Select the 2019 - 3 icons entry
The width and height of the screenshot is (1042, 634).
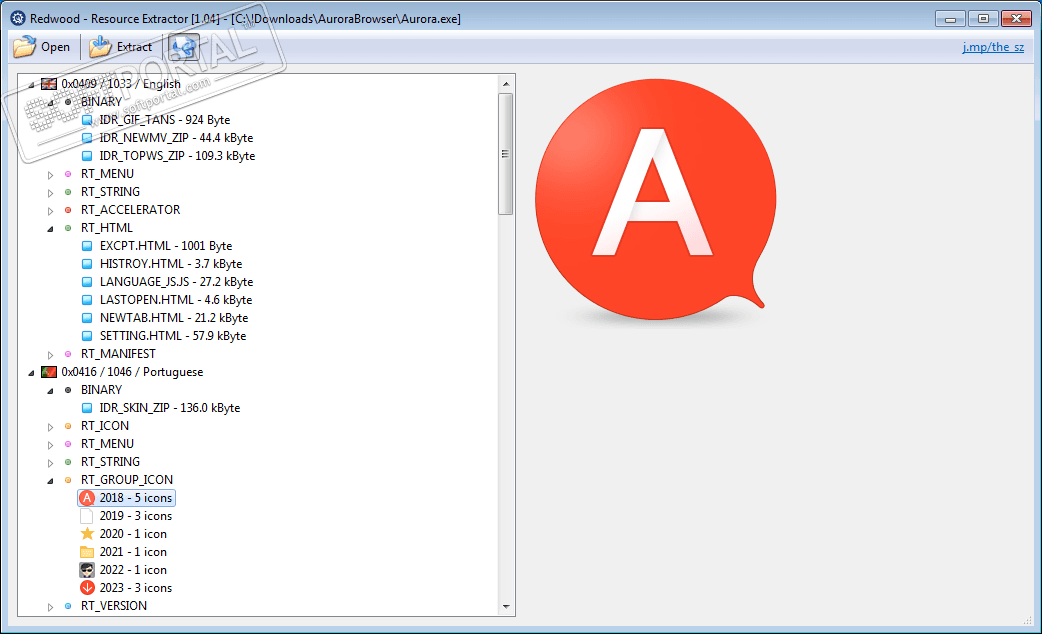click(x=136, y=516)
